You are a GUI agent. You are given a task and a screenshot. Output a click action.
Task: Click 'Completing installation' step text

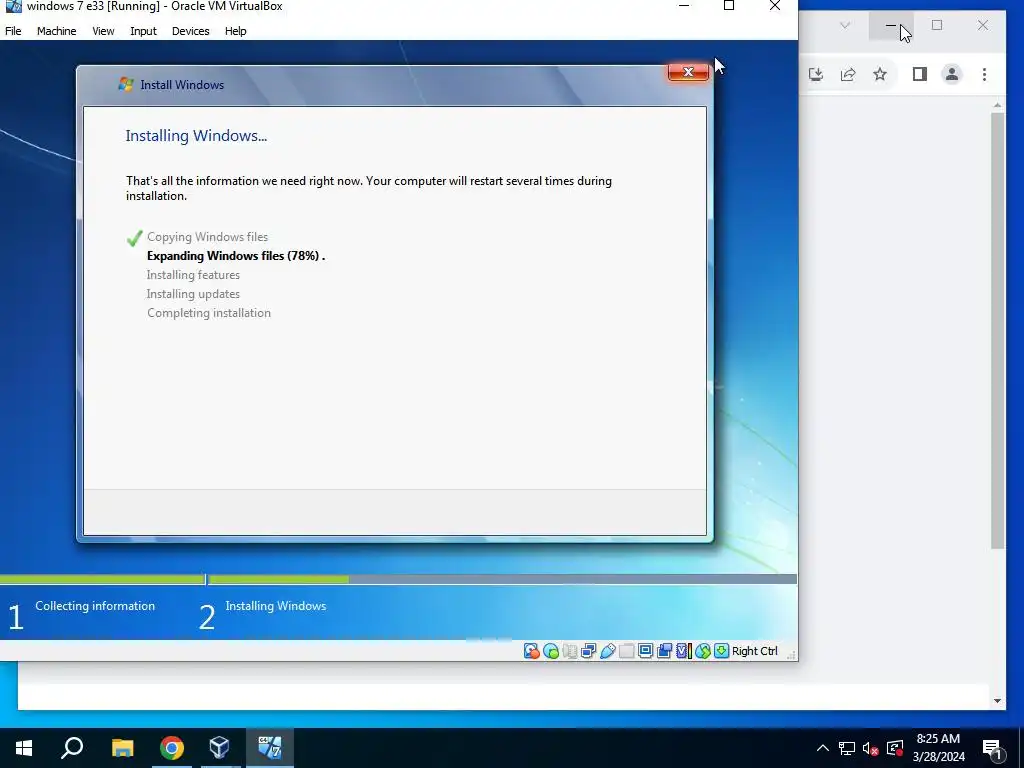(209, 313)
